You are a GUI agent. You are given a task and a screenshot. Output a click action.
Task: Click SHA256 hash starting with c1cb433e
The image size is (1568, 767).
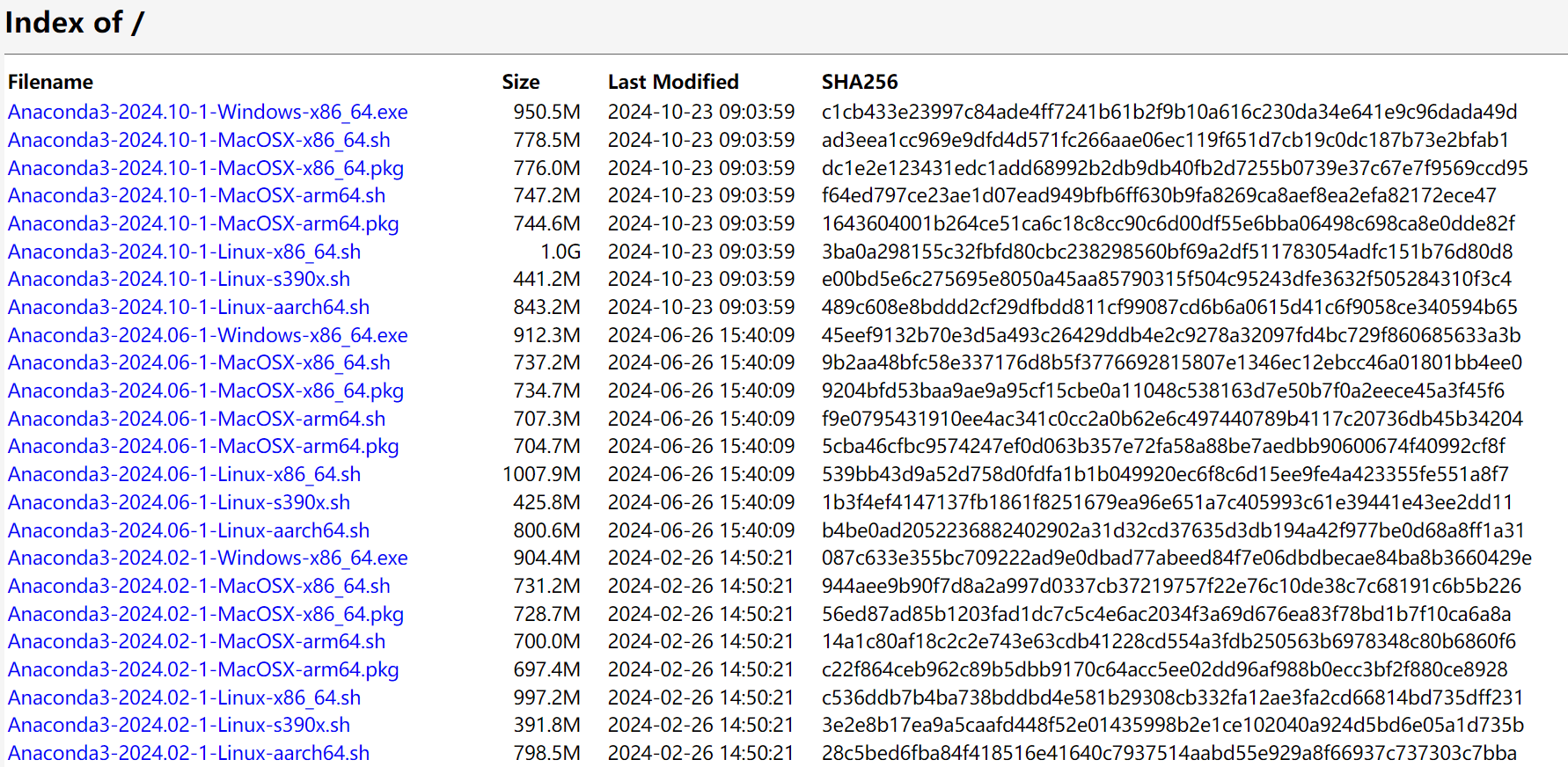[1169, 112]
